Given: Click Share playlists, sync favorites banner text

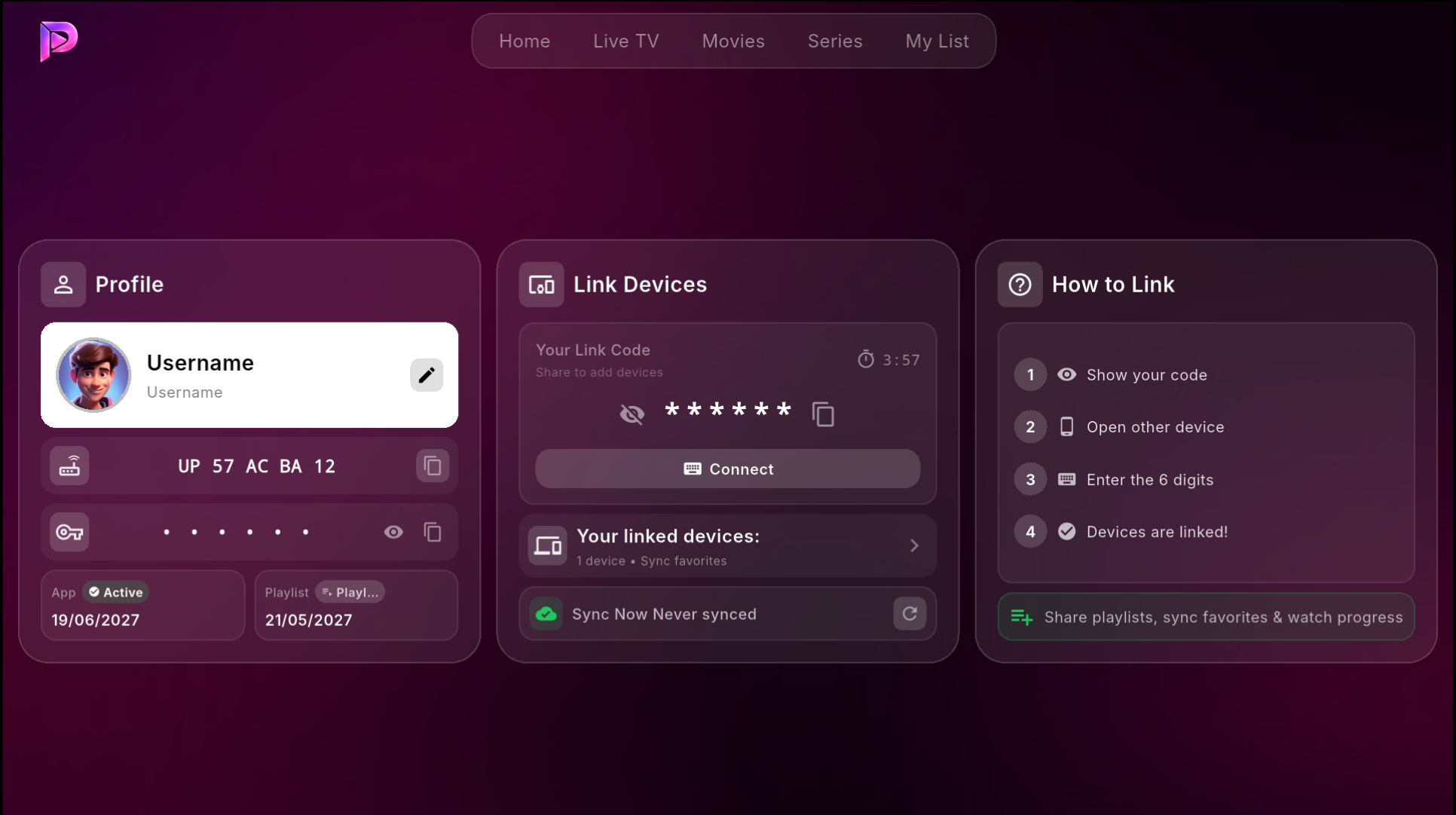Looking at the screenshot, I should 1223,617.
